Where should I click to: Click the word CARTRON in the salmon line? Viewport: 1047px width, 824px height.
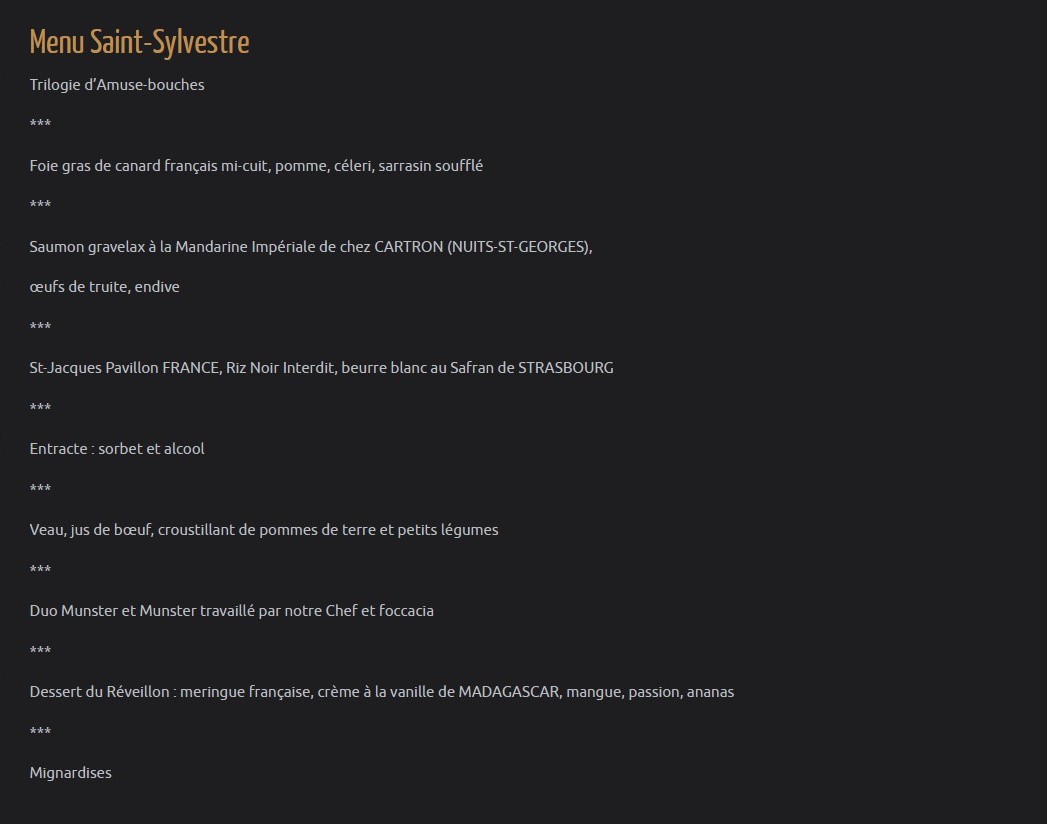click(408, 247)
